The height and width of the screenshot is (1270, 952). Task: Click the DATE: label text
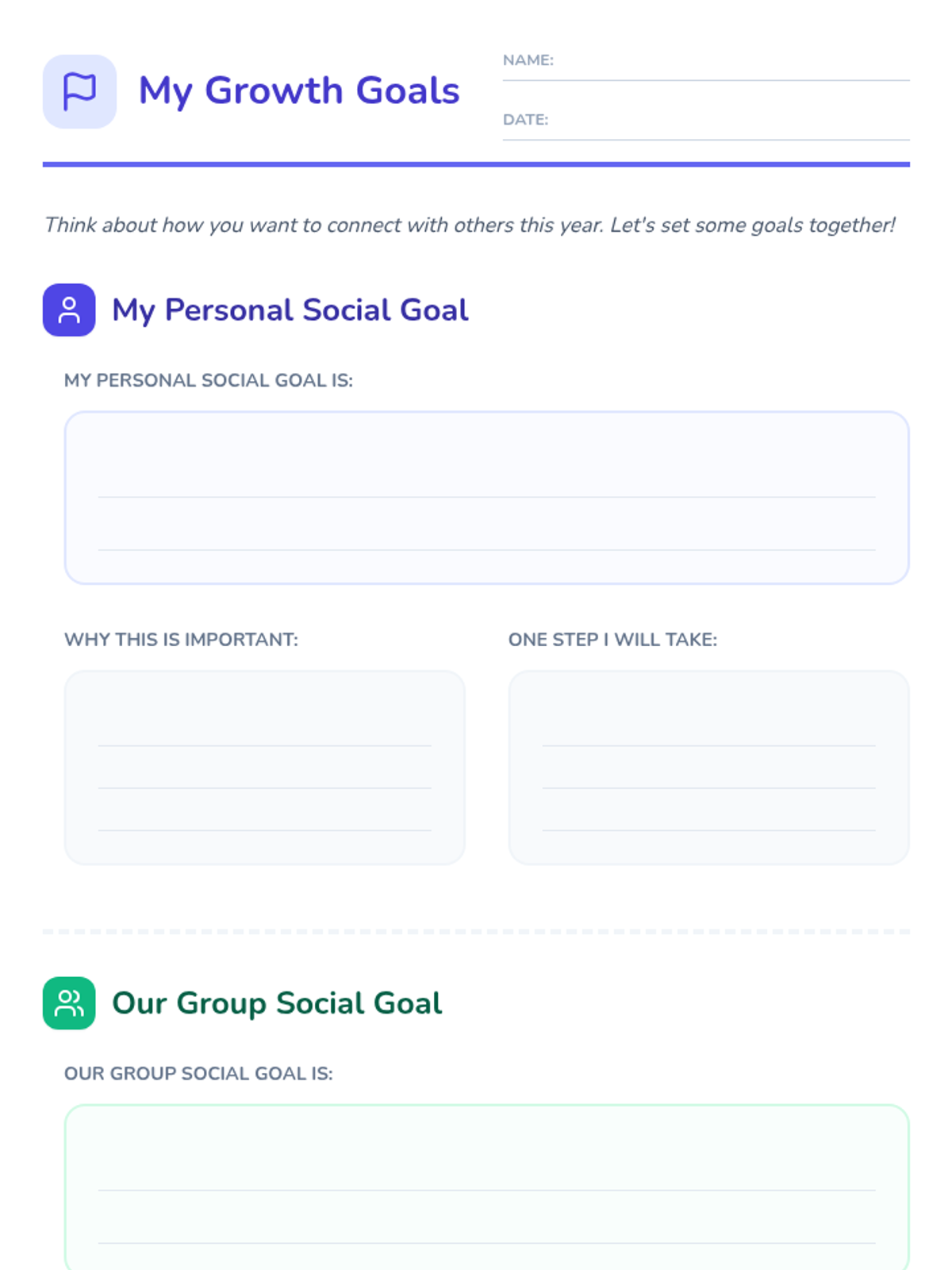[525, 120]
